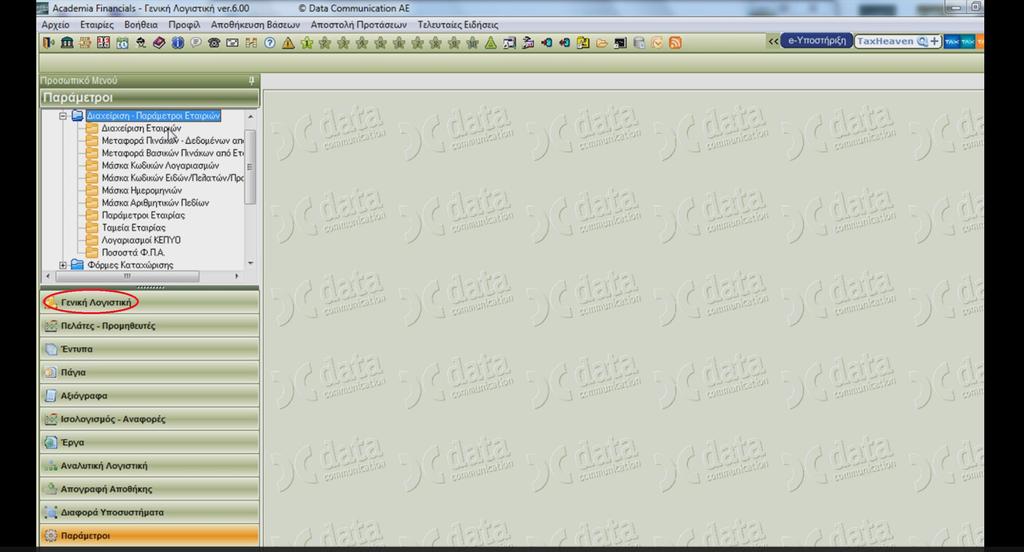Click the telephone toolbar icon
1024x552 pixels.
point(214,43)
